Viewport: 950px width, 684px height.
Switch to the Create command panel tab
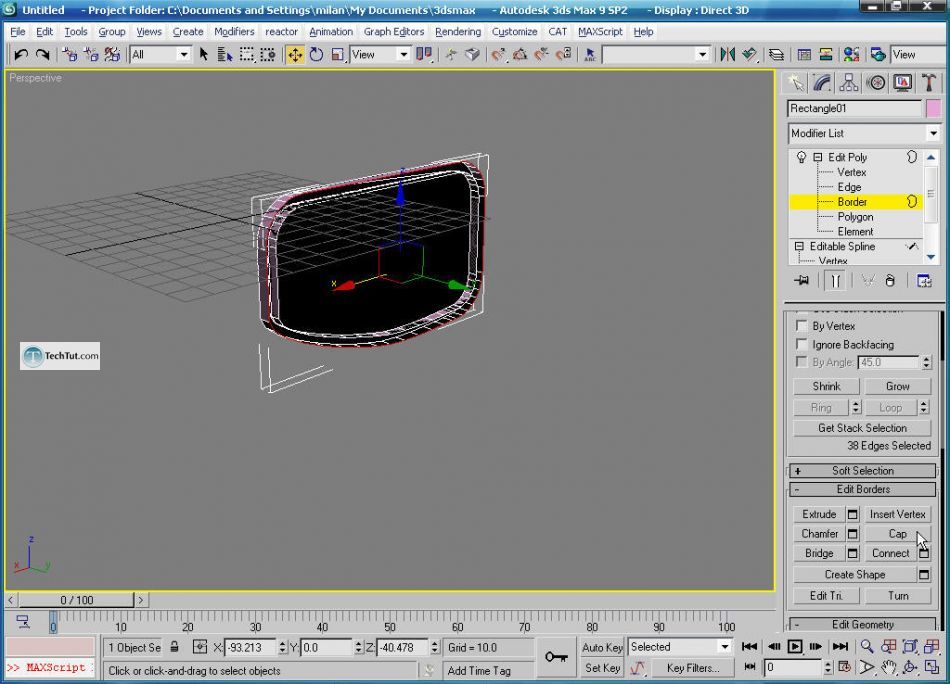pyautogui.click(x=795, y=82)
